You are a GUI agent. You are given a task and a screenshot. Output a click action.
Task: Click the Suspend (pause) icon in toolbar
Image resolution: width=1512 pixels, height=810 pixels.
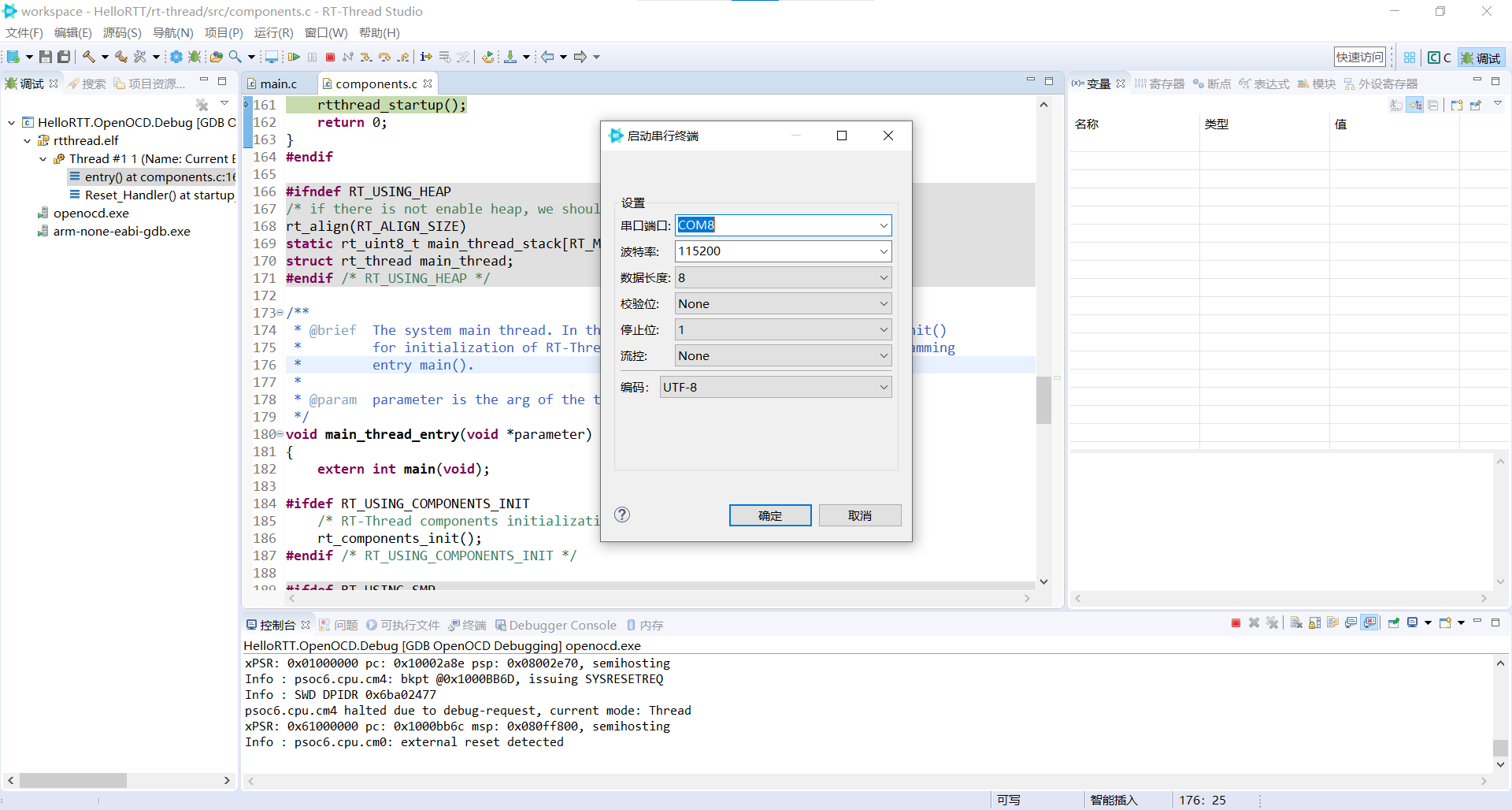pyautogui.click(x=313, y=57)
